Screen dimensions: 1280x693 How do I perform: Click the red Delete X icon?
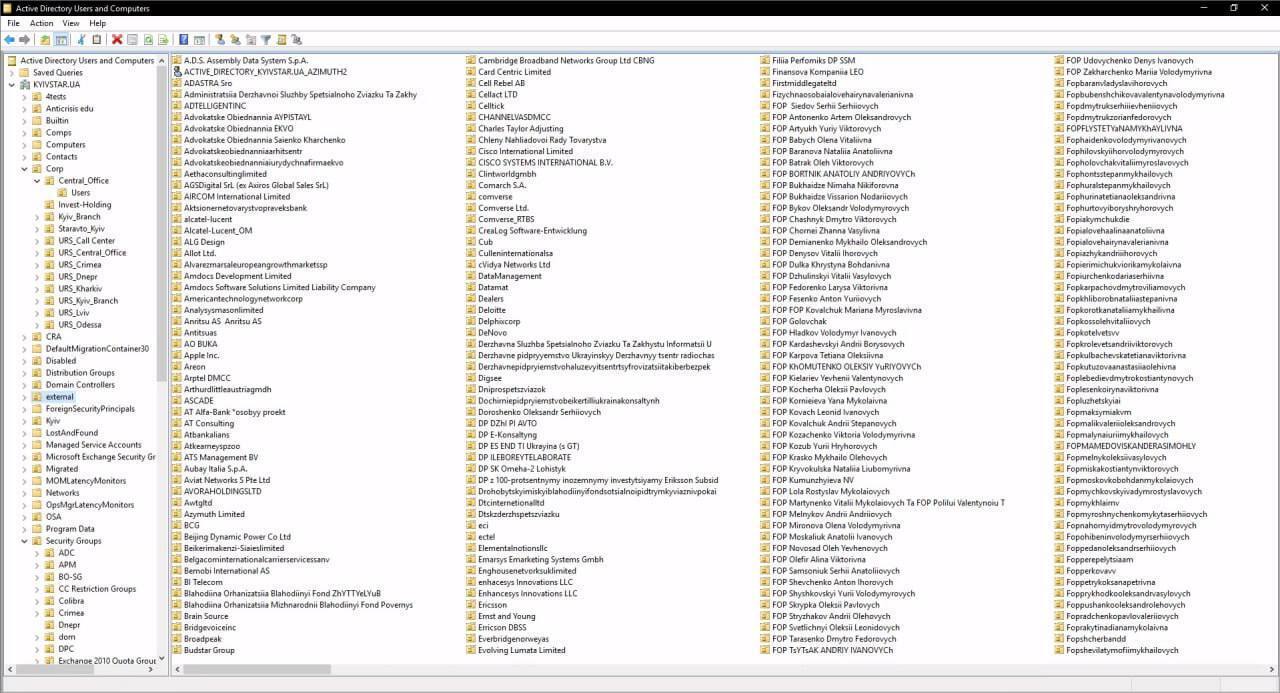[x=117, y=40]
